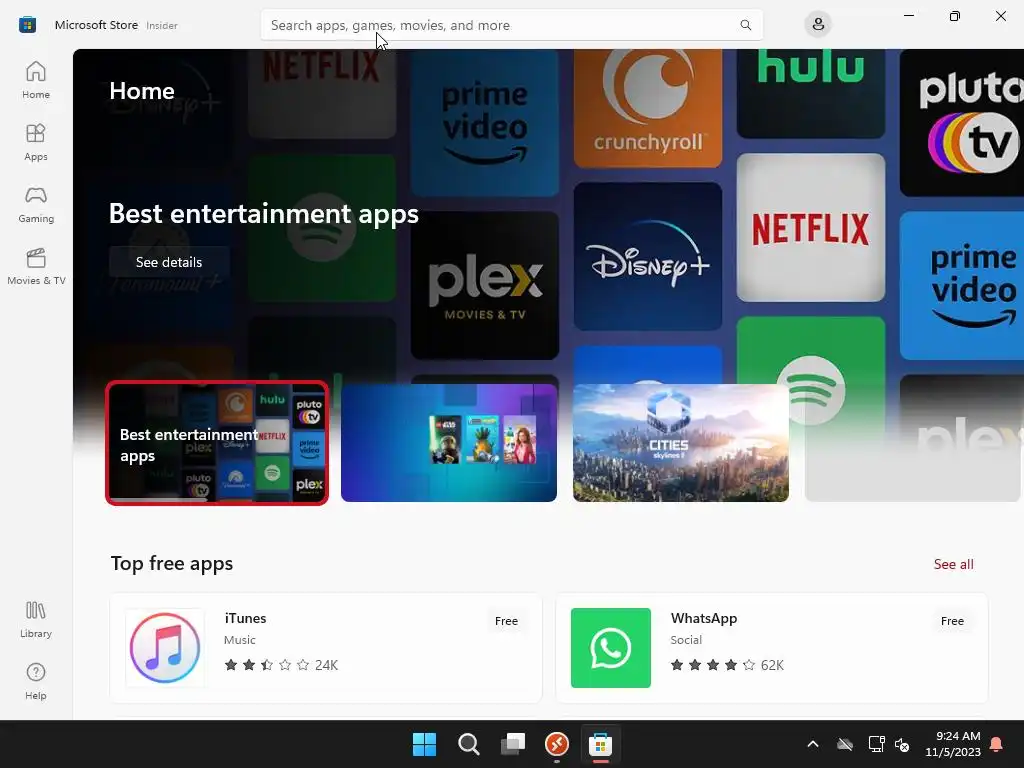This screenshot has width=1024, height=768.
Task: Click the Insider label by the title
Action: pos(162,25)
